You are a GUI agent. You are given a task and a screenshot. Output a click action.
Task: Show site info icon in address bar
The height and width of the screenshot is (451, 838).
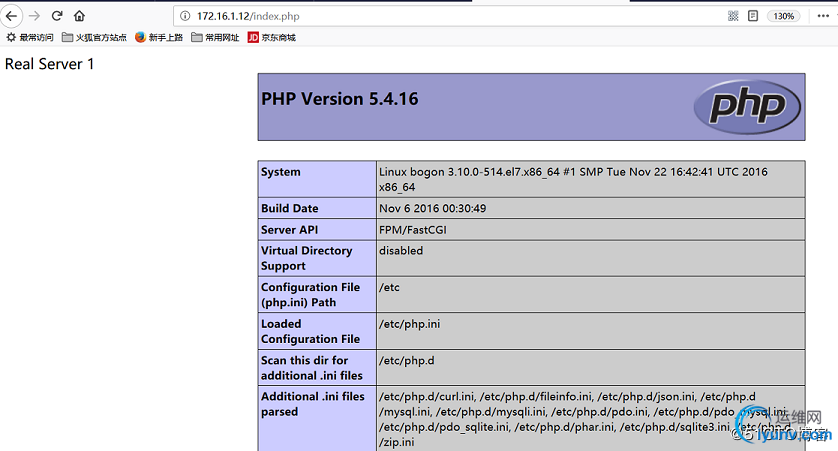185,16
